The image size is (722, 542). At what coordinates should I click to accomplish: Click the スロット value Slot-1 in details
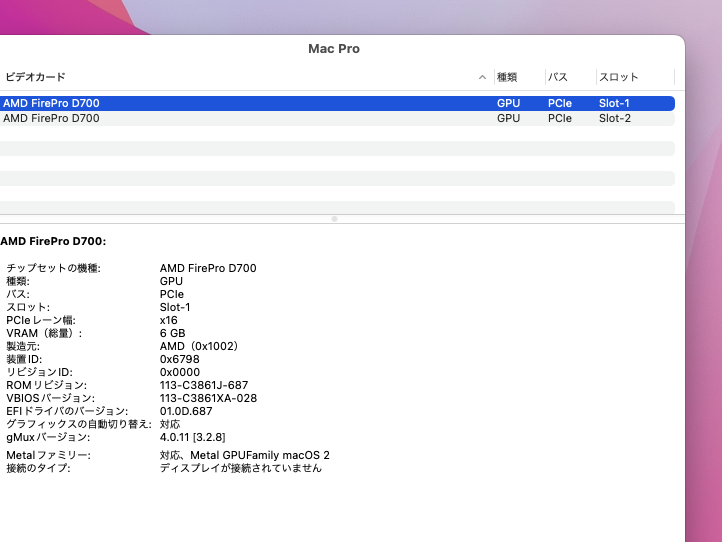point(175,307)
